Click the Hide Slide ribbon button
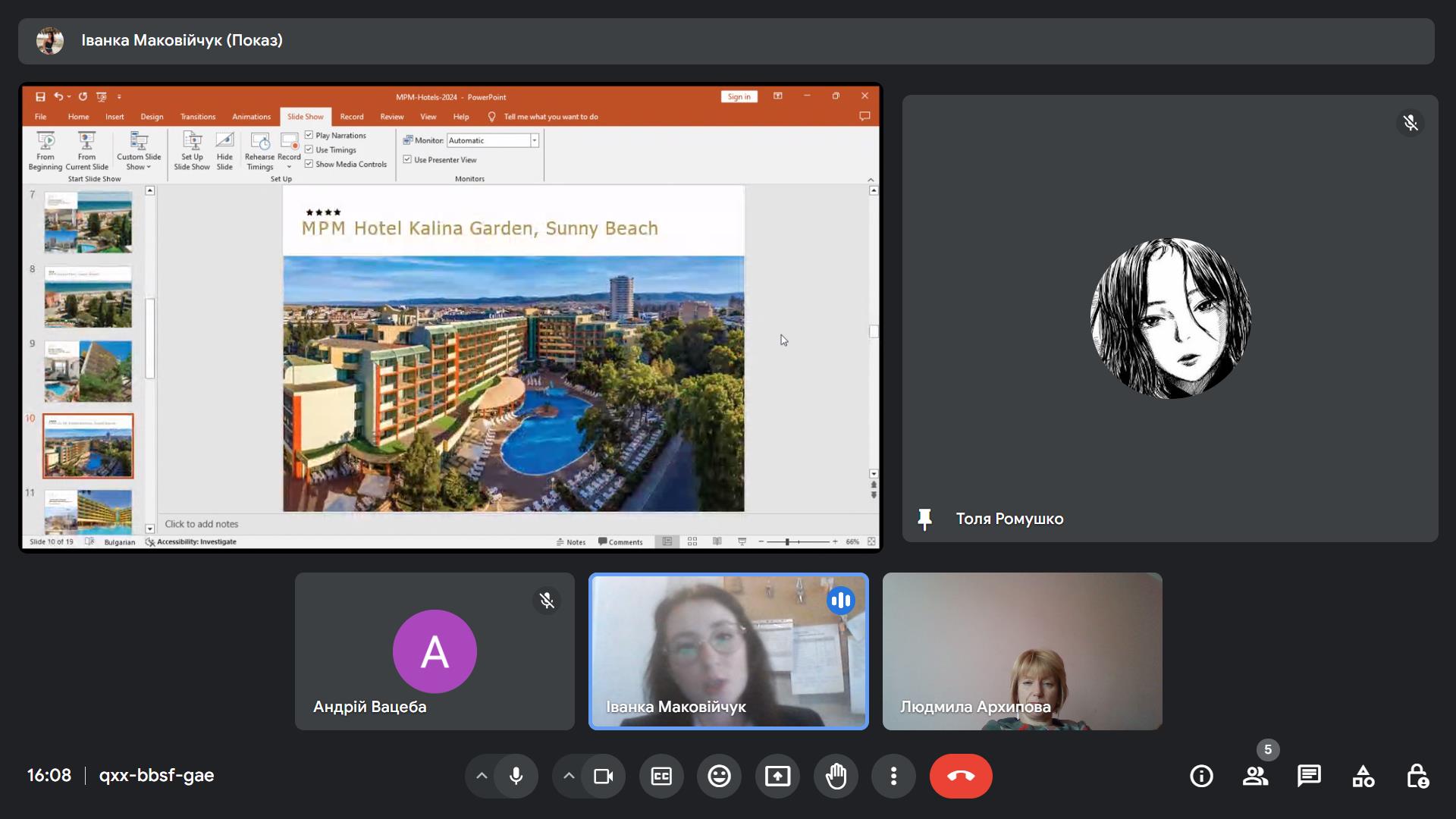 click(x=224, y=151)
